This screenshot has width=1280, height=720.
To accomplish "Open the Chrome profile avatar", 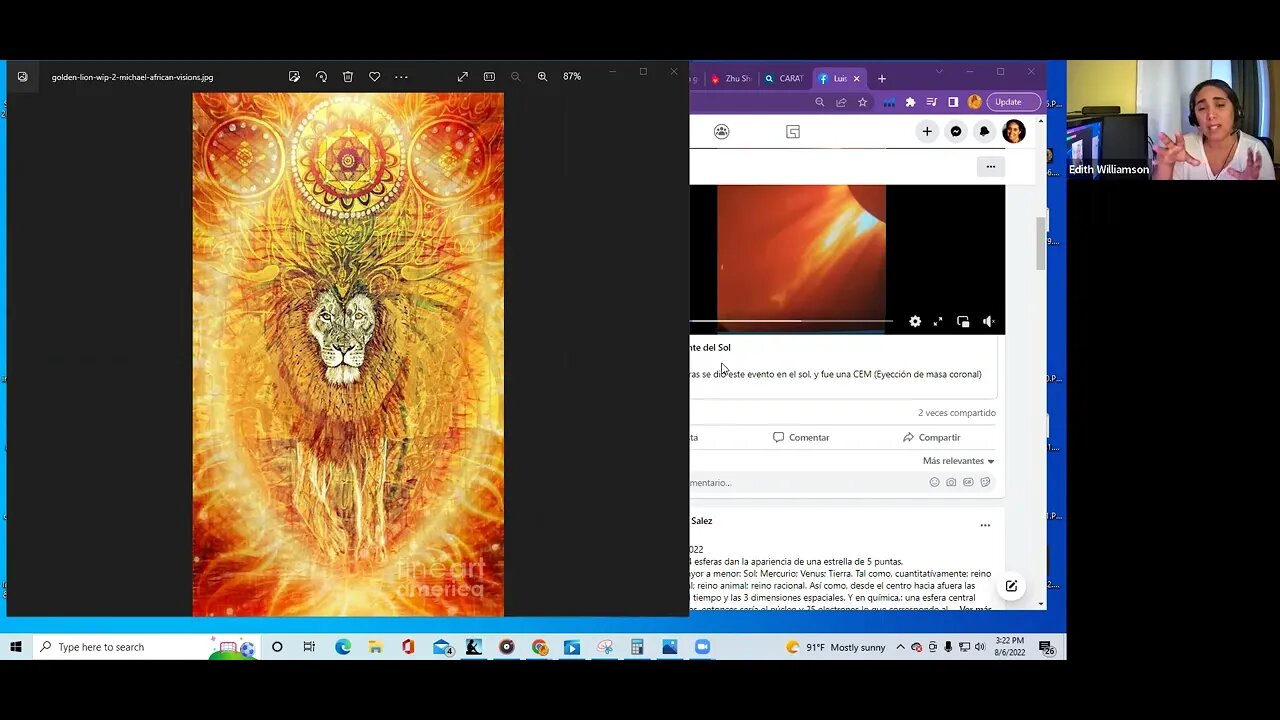I will [974, 102].
